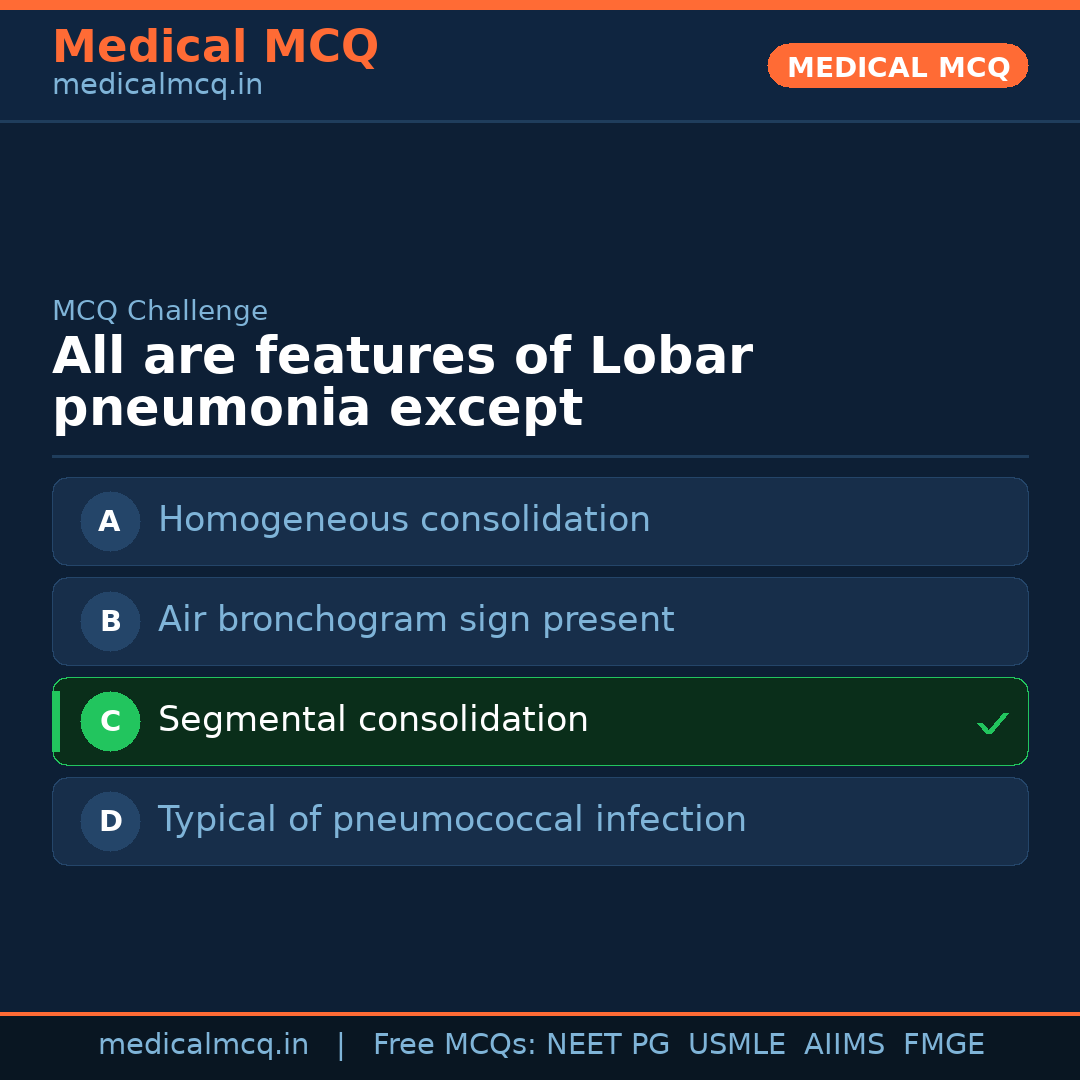The width and height of the screenshot is (1080, 1080).
Task: Select the Homogeneous consolidation answer
Action: 404,520
